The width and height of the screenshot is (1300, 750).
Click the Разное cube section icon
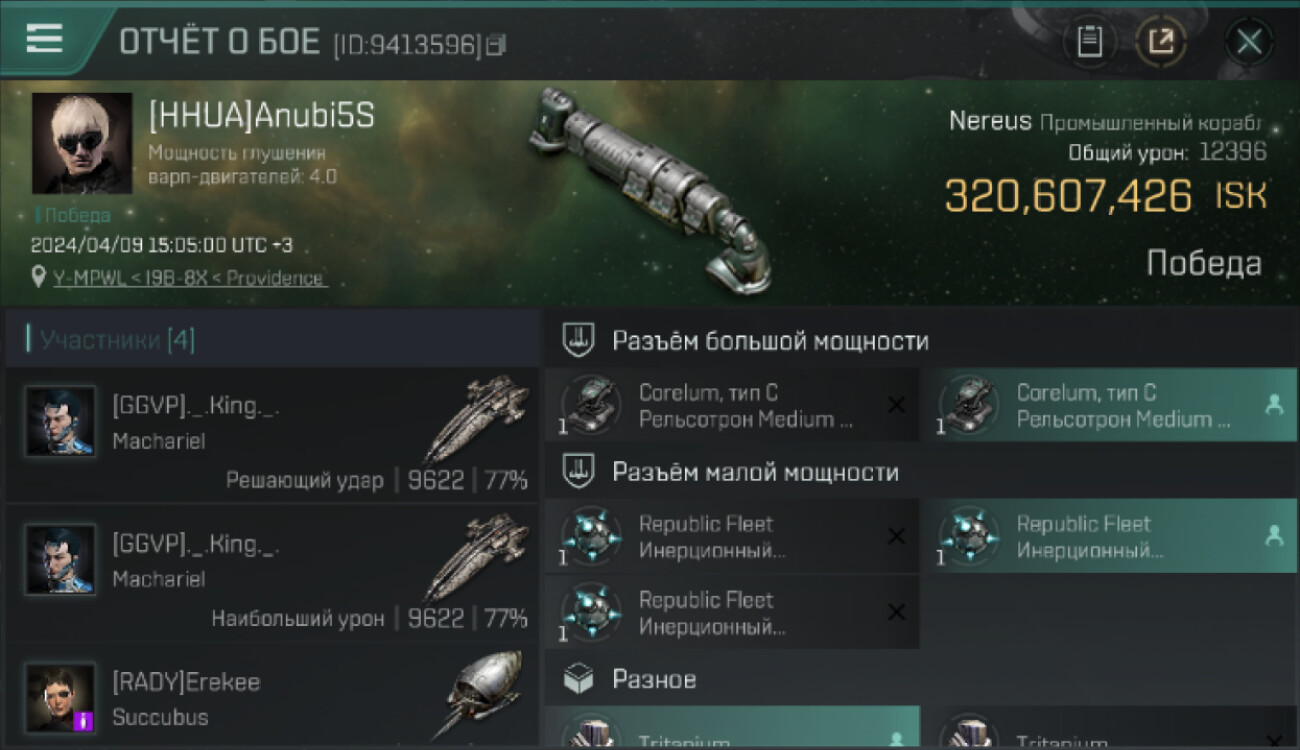pos(580,680)
